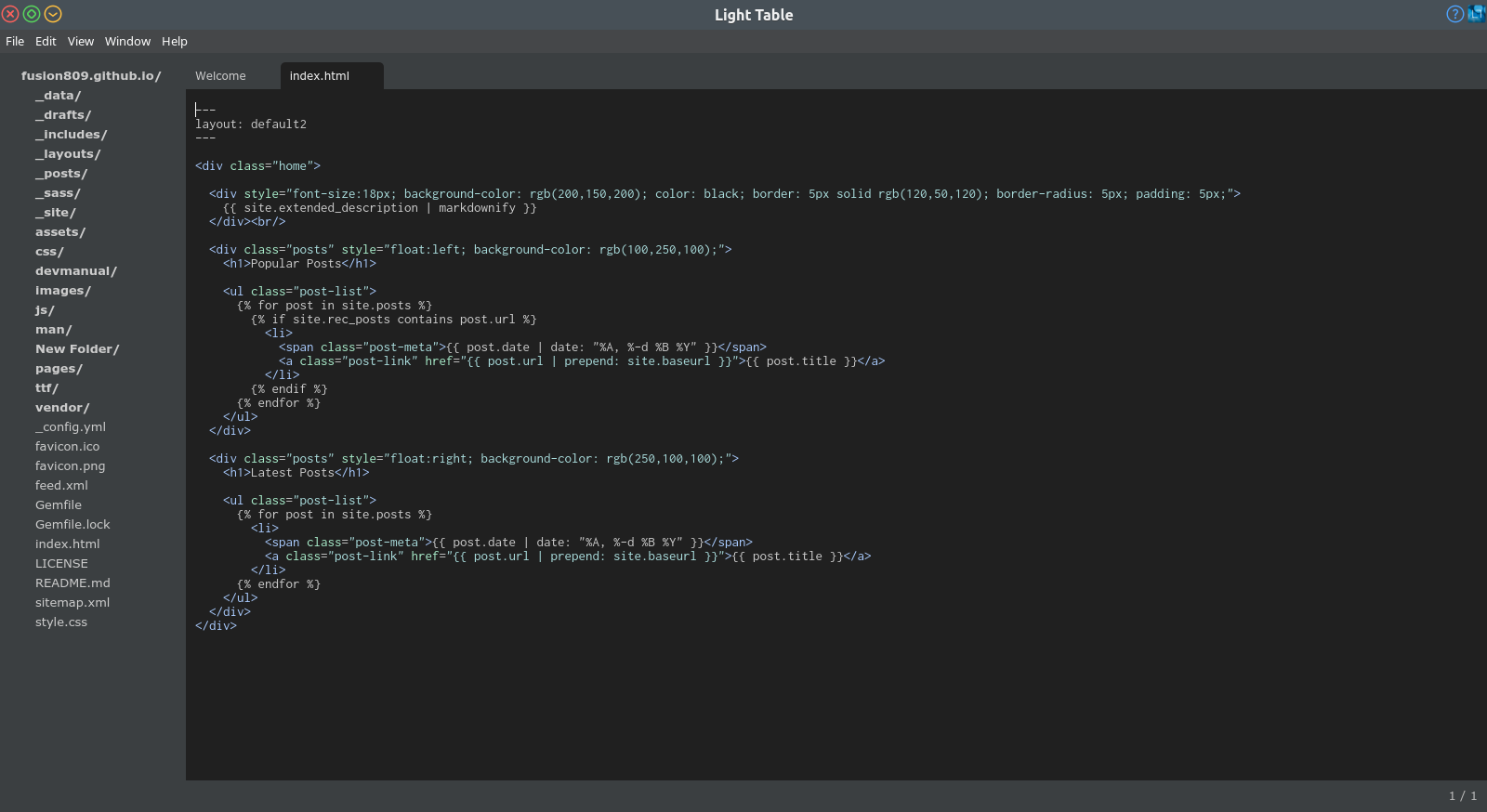Image resolution: width=1487 pixels, height=812 pixels.
Task: Expand the css folder
Action: click(x=49, y=252)
